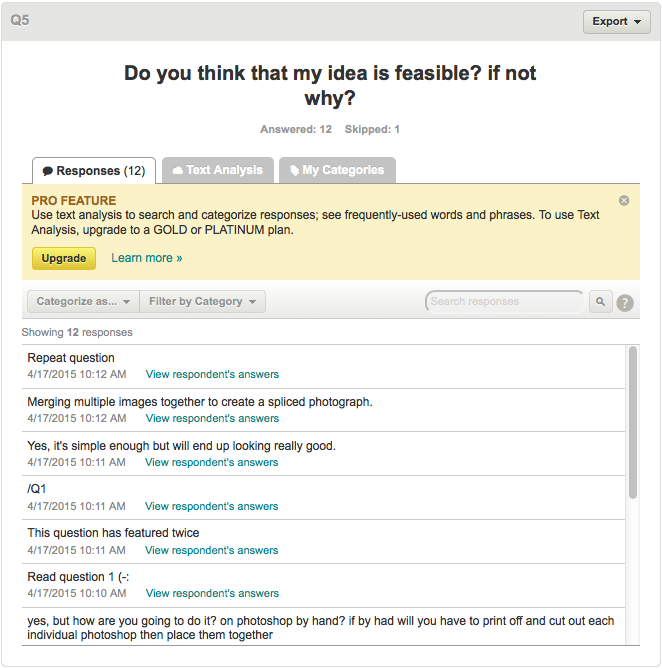This screenshot has height=669, width=662.
Task: Follow the Learn more link
Action: 147,258
